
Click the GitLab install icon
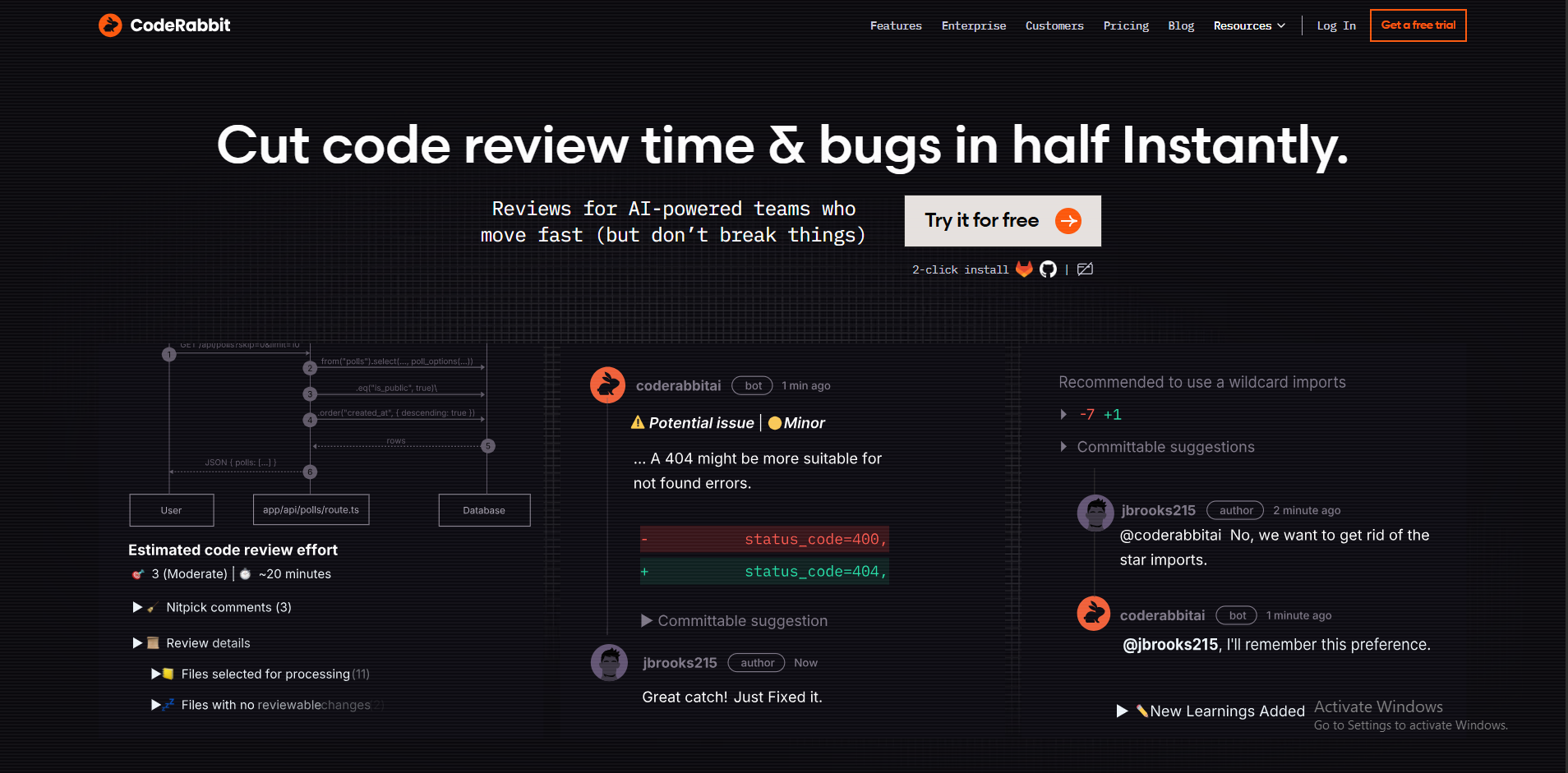(1024, 269)
